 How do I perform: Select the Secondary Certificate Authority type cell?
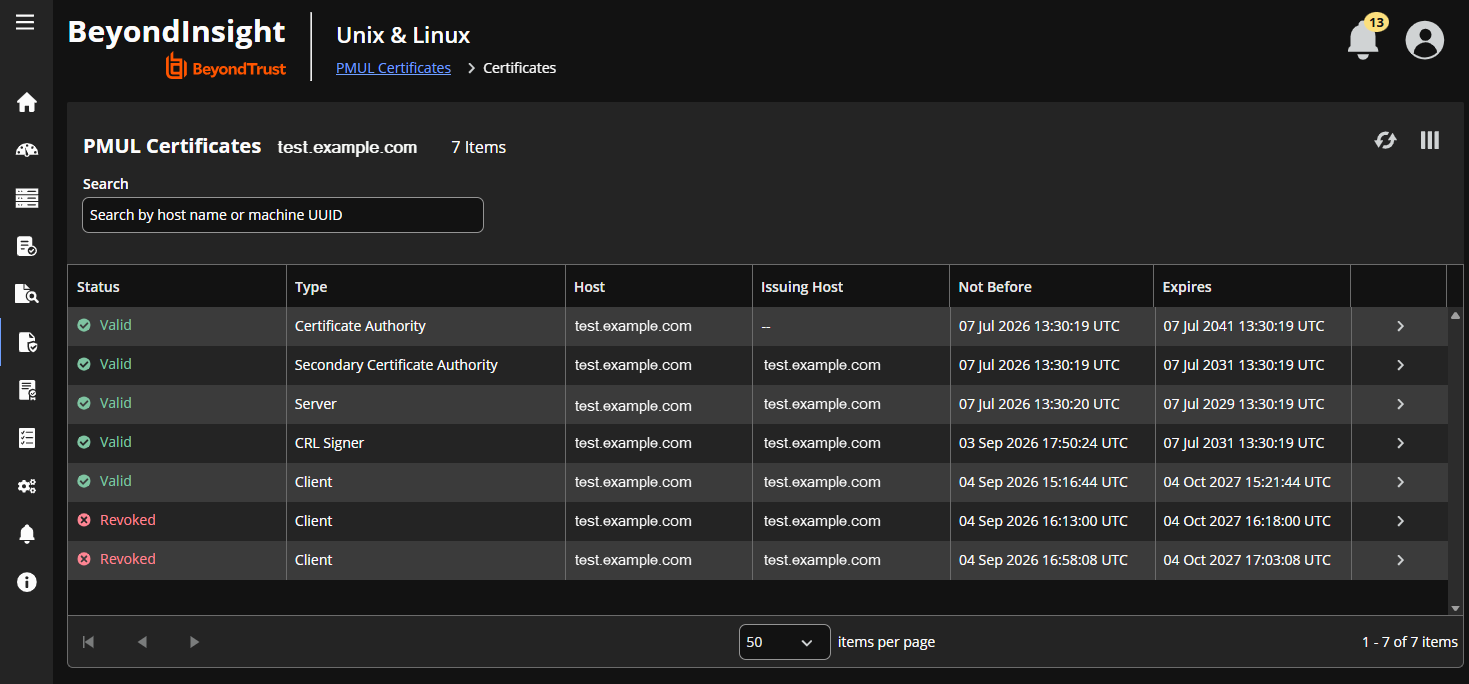[396, 365]
